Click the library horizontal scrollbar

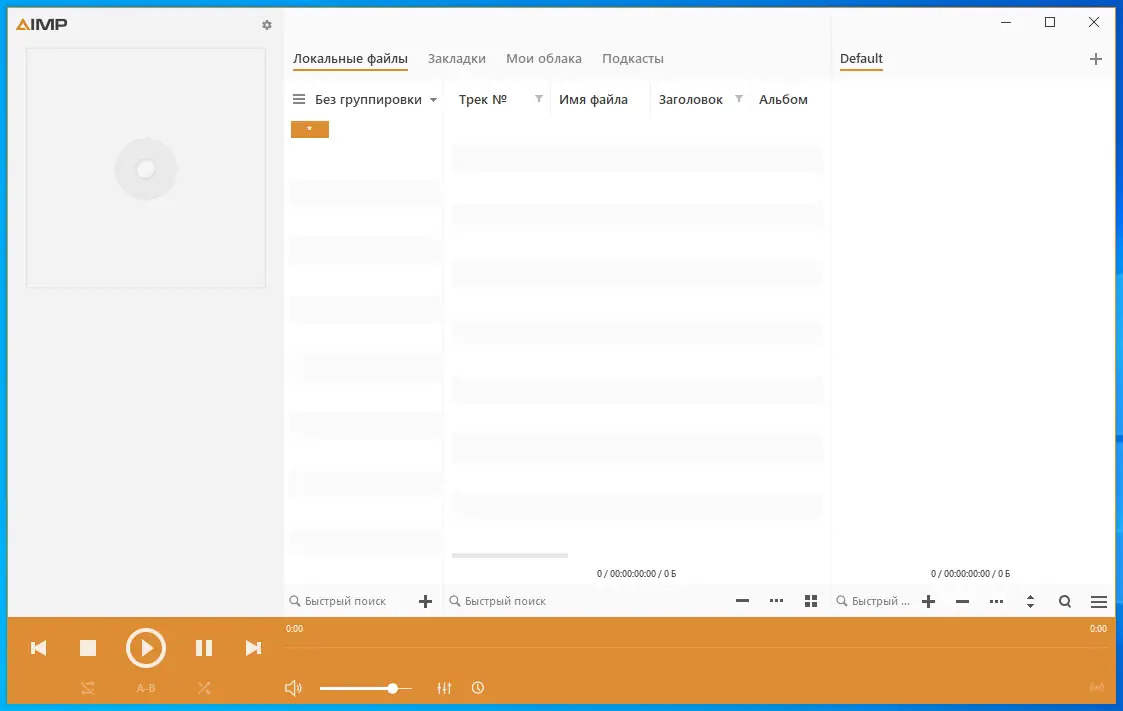click(510, 555)
